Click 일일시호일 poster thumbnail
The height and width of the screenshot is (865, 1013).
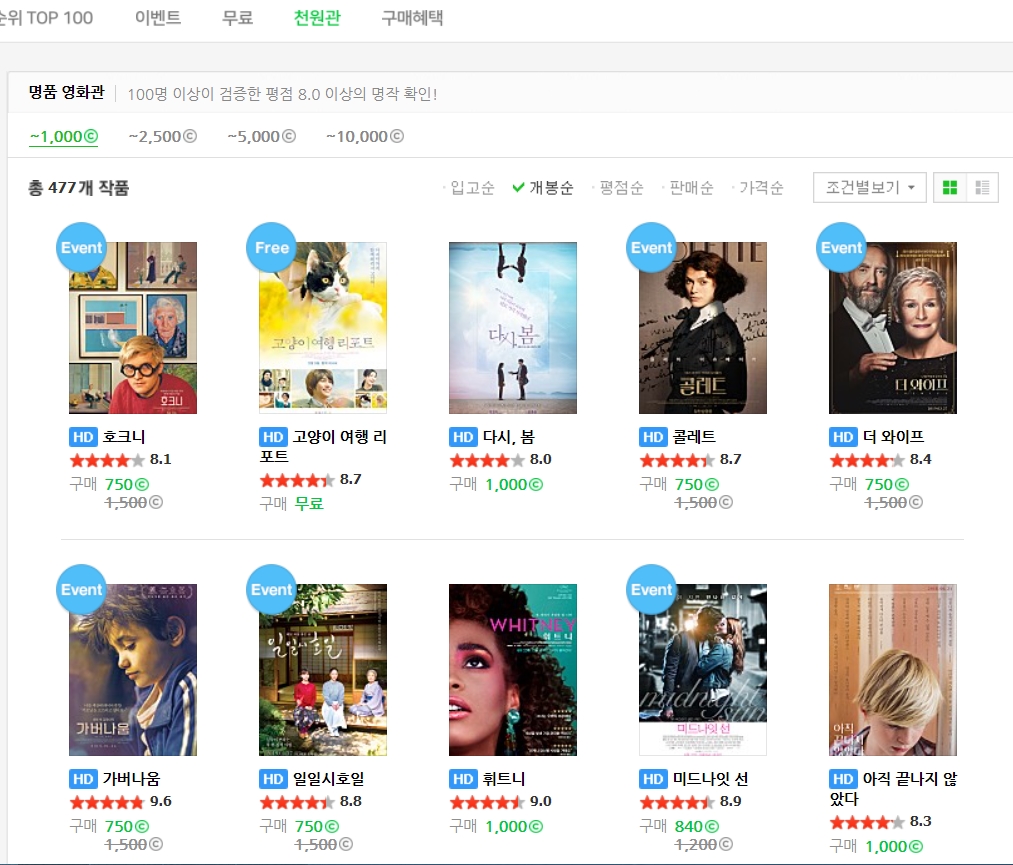(323, 670)
